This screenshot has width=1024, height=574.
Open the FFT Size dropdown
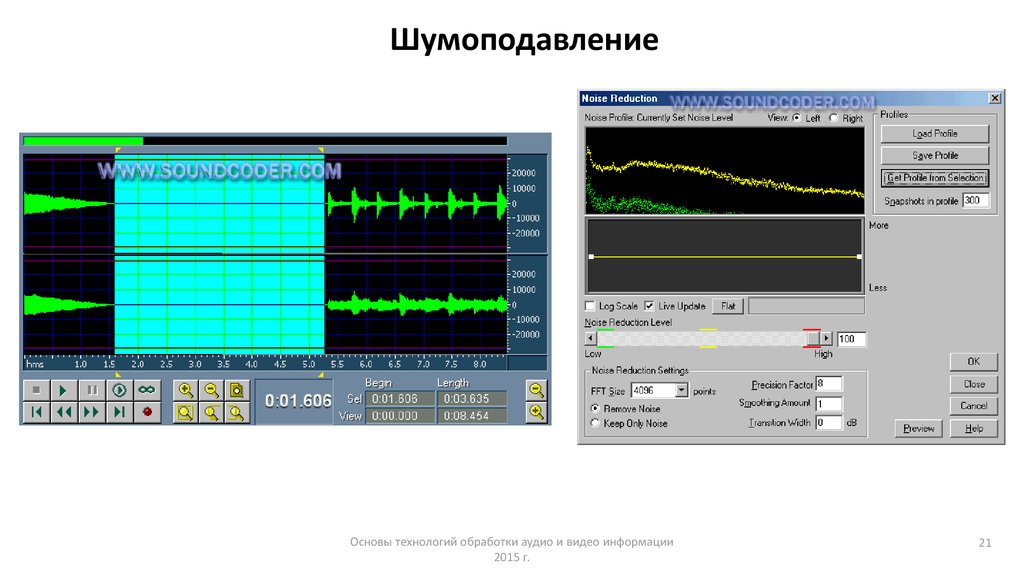pyautogui.click(x=682, y=391)
